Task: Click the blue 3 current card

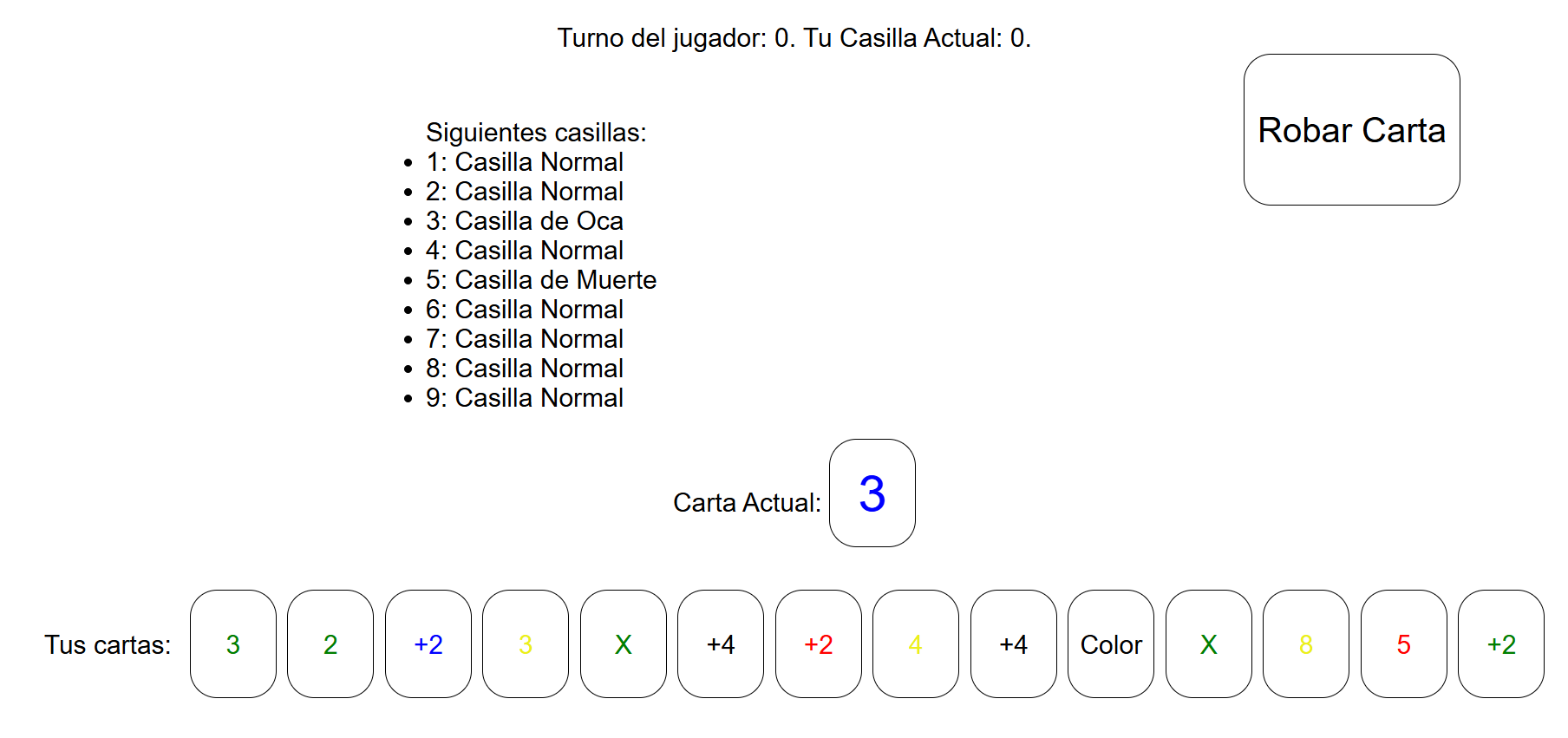Action: (872, 493)
